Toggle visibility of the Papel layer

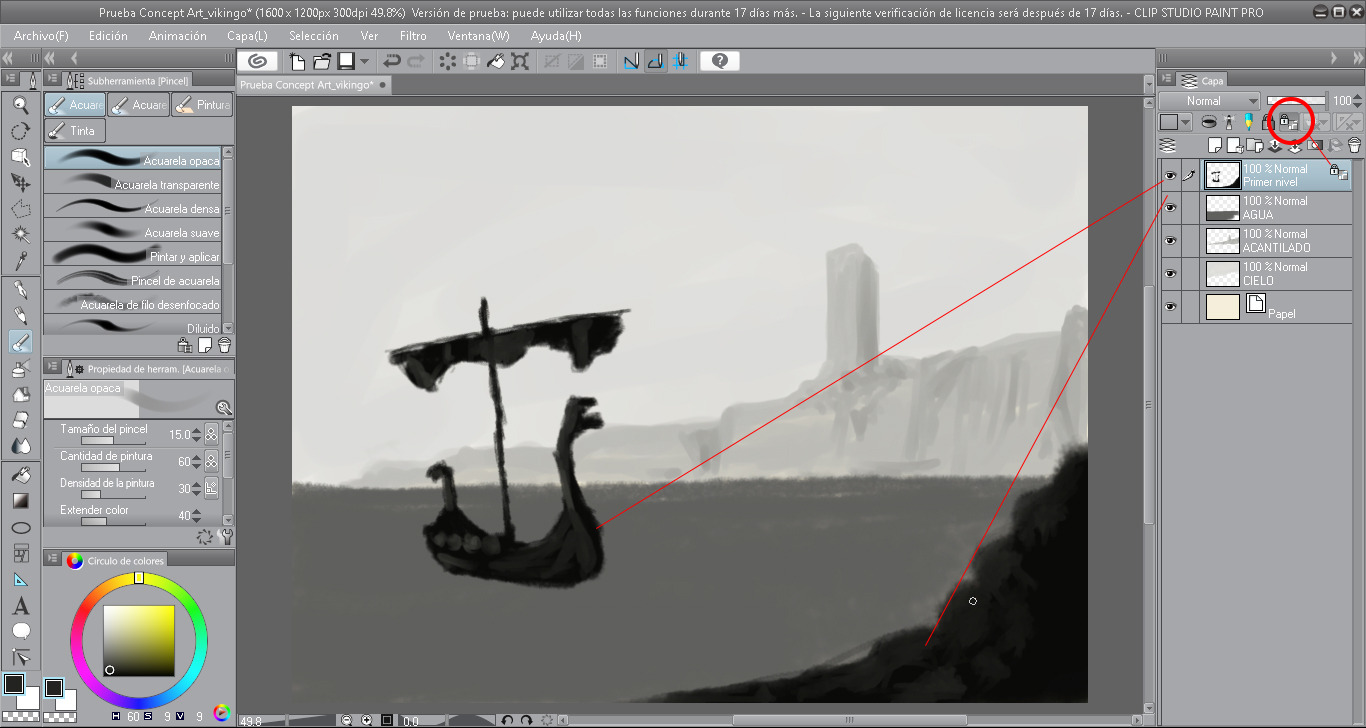[1169, 306]
